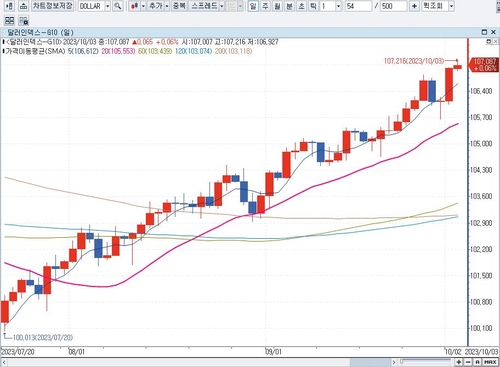Open the 퀵조회 dropdown arrow
This screenshot has height=367, width=500.
click(x=451, y=6)
